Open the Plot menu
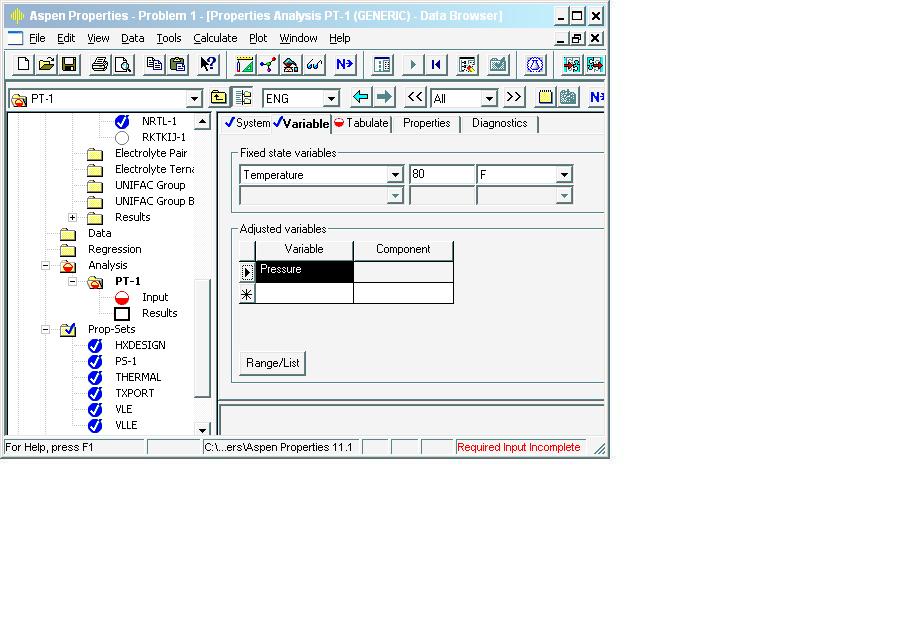924x634 pixels. click(258, 38)
